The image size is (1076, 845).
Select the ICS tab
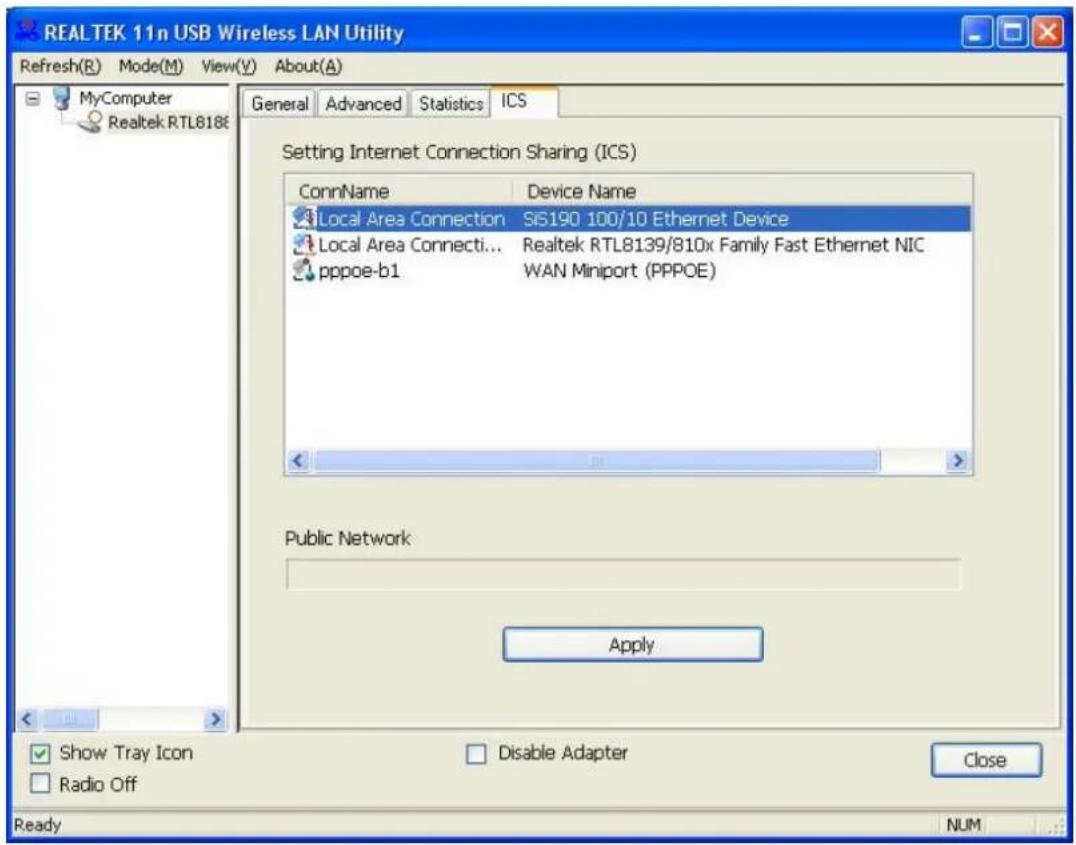[x=524, y=102]
